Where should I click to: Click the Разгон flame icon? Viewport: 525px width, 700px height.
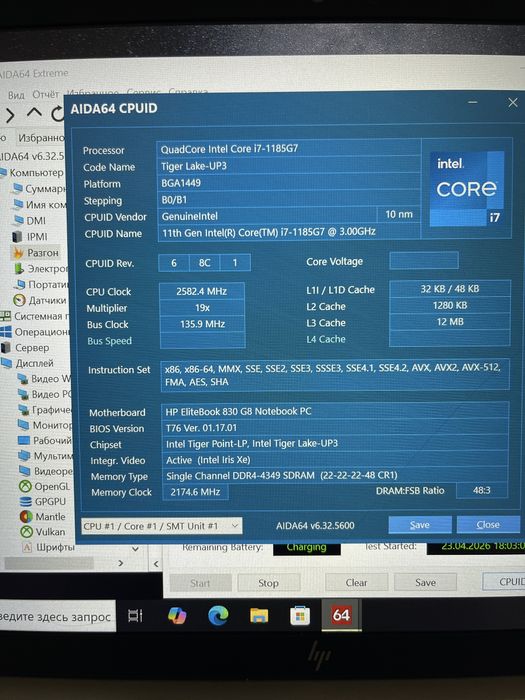coord(18,254)
